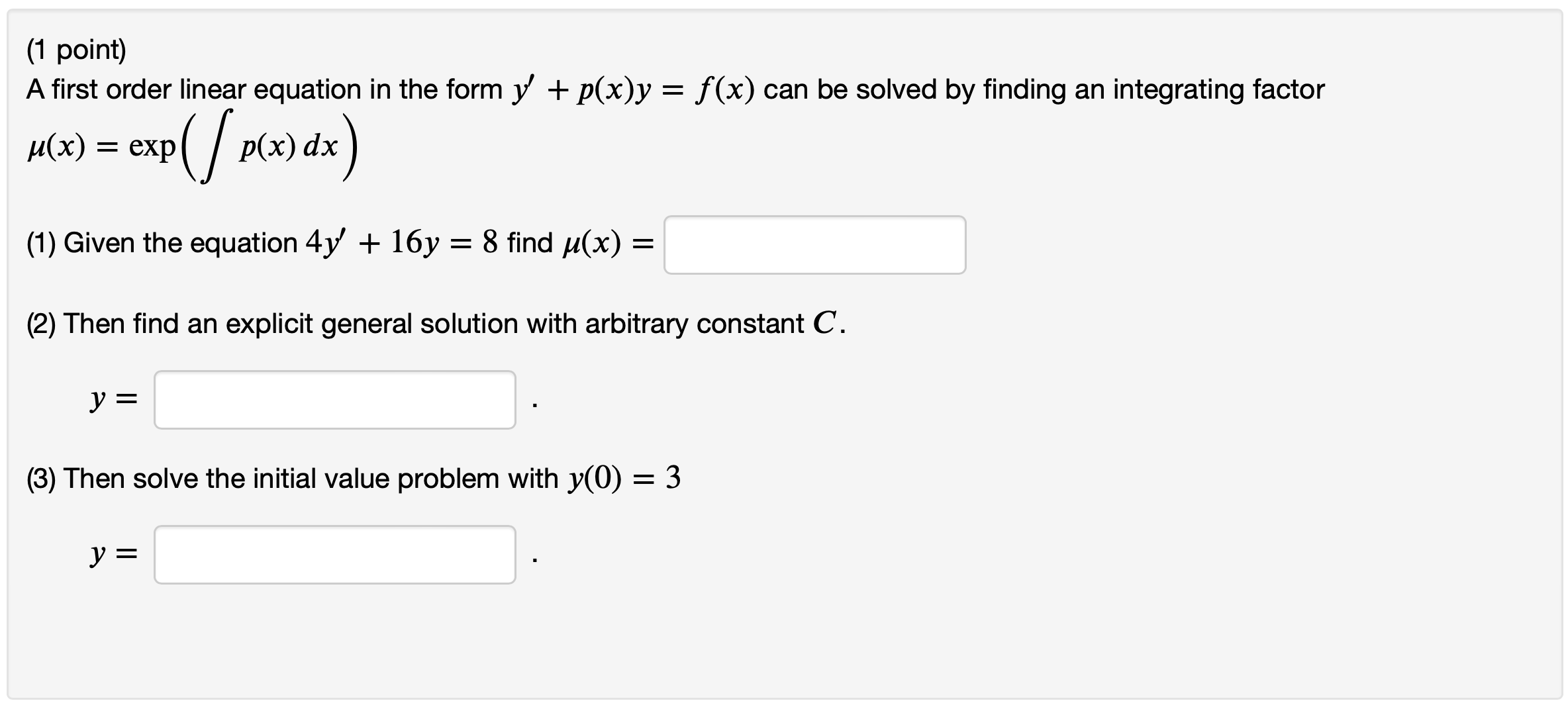This screenshot has width=1568, height=711.
Task: Click the "y =" label under part (2)
Action: tap(114, 399)
